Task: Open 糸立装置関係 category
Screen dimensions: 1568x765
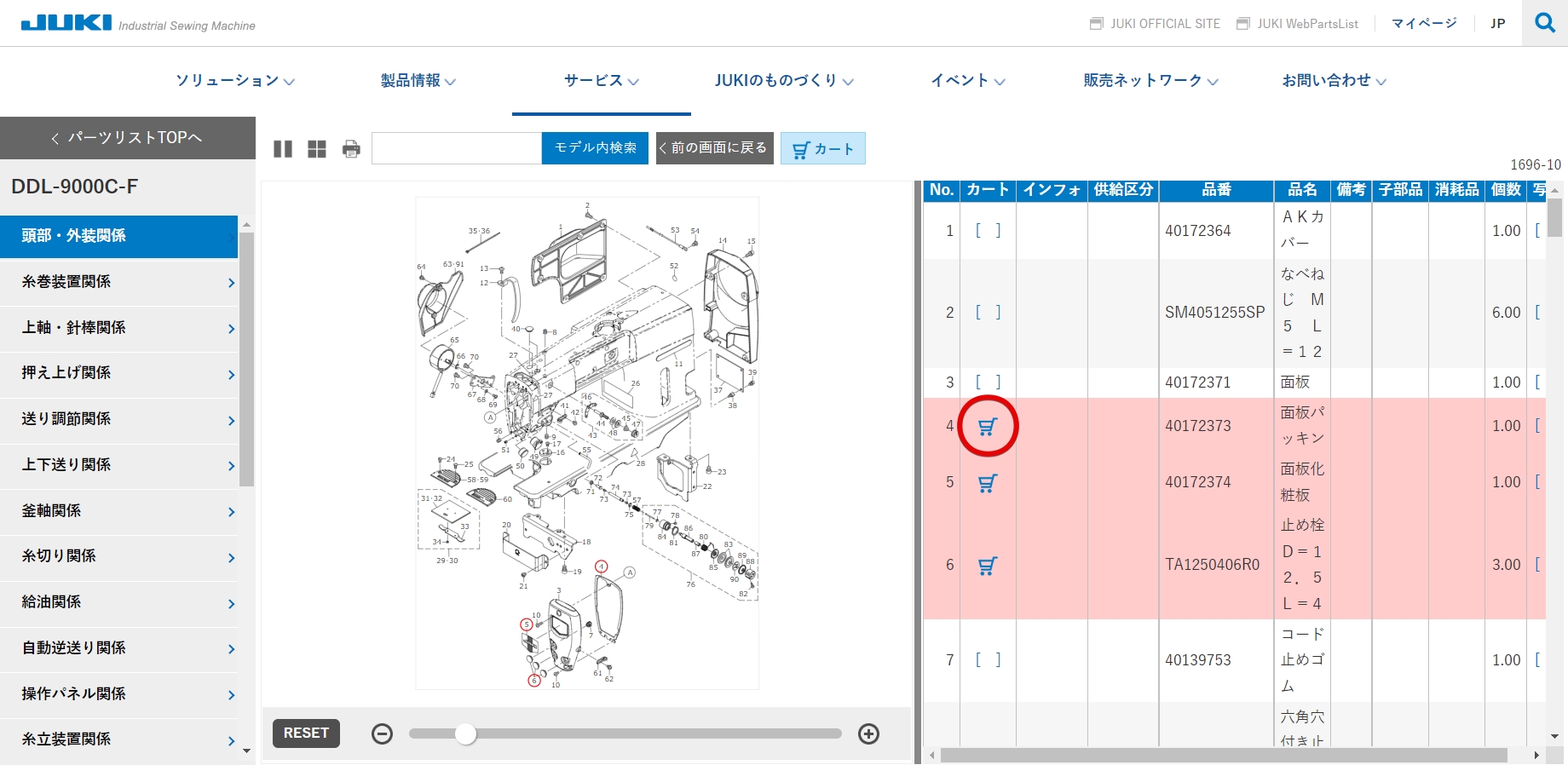Action: tap(119, 739)
